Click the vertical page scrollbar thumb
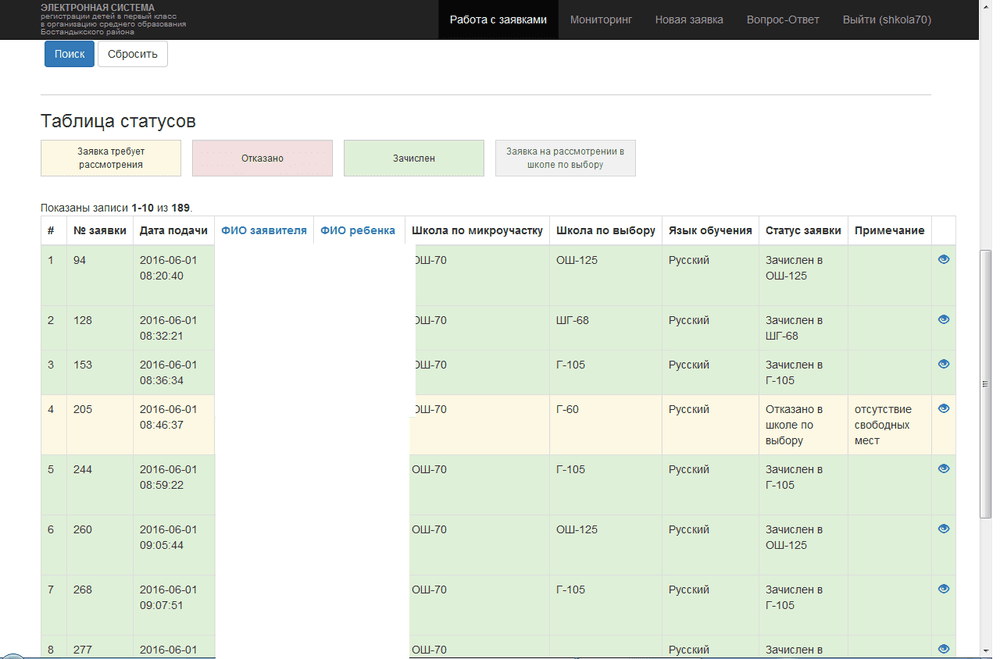 pos(985,384)
